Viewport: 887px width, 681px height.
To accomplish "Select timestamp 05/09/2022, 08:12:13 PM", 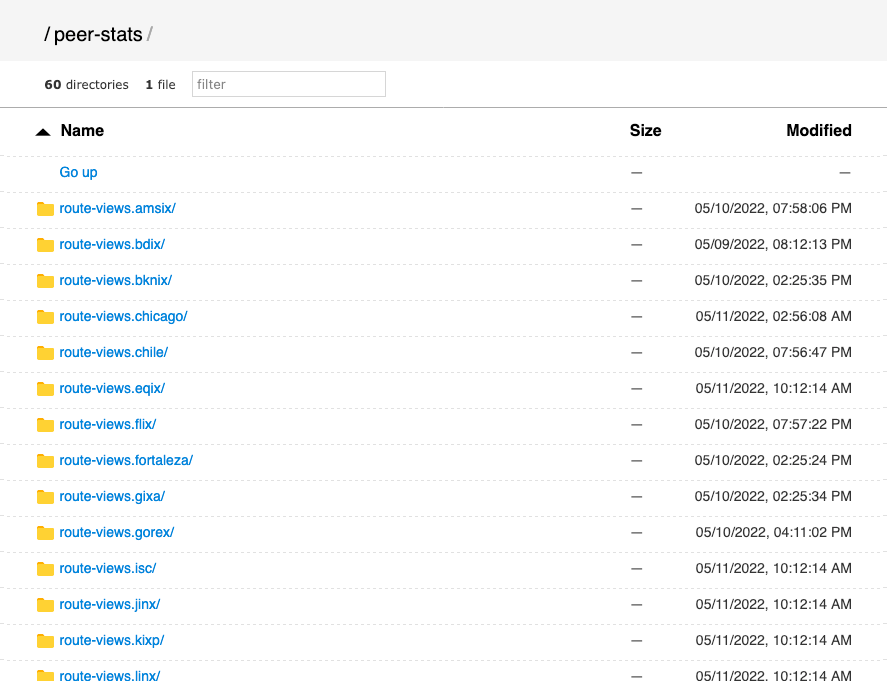I will click(x=773, y=244).
